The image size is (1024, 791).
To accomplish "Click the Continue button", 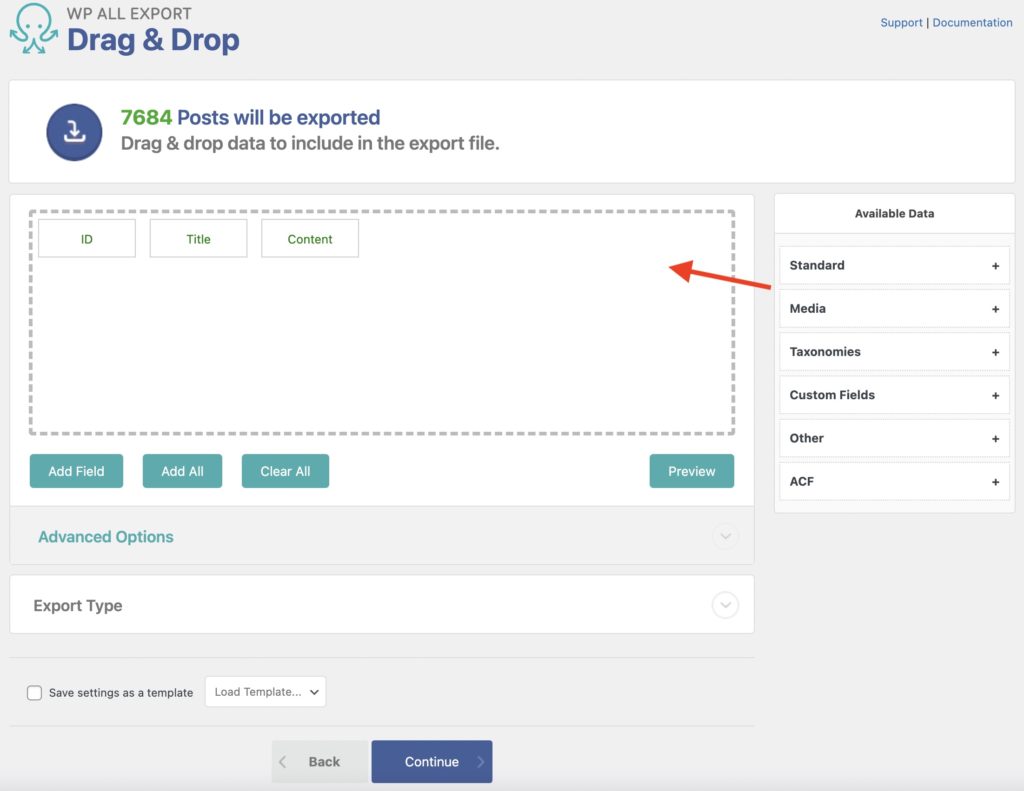I will click(x=432, y=761).
